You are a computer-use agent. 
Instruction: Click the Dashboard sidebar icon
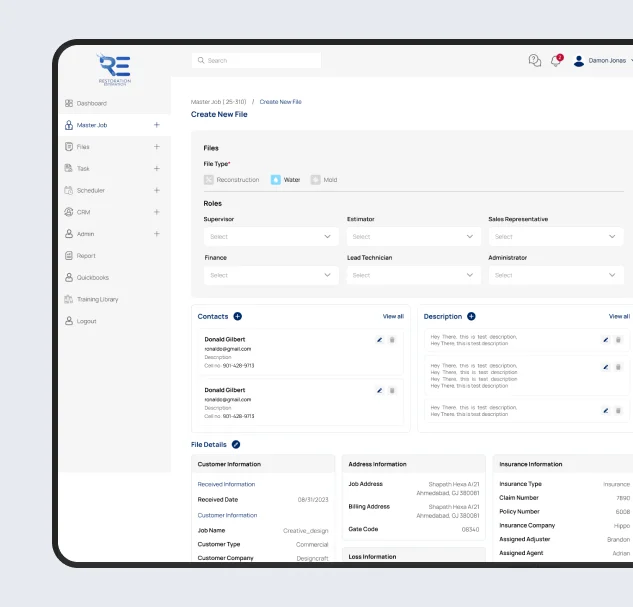click(69, 103)
